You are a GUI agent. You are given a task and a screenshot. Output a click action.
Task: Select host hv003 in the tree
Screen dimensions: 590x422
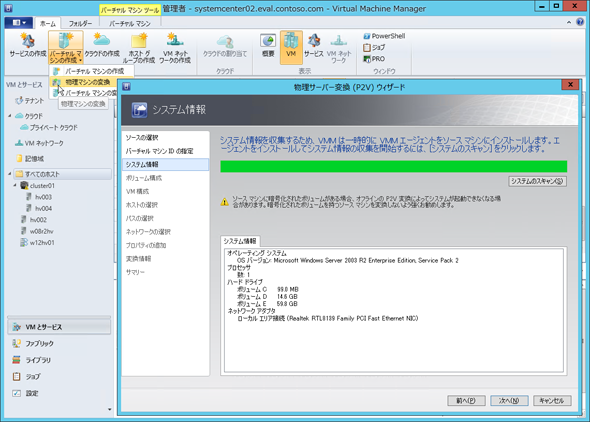click(39, 197)
